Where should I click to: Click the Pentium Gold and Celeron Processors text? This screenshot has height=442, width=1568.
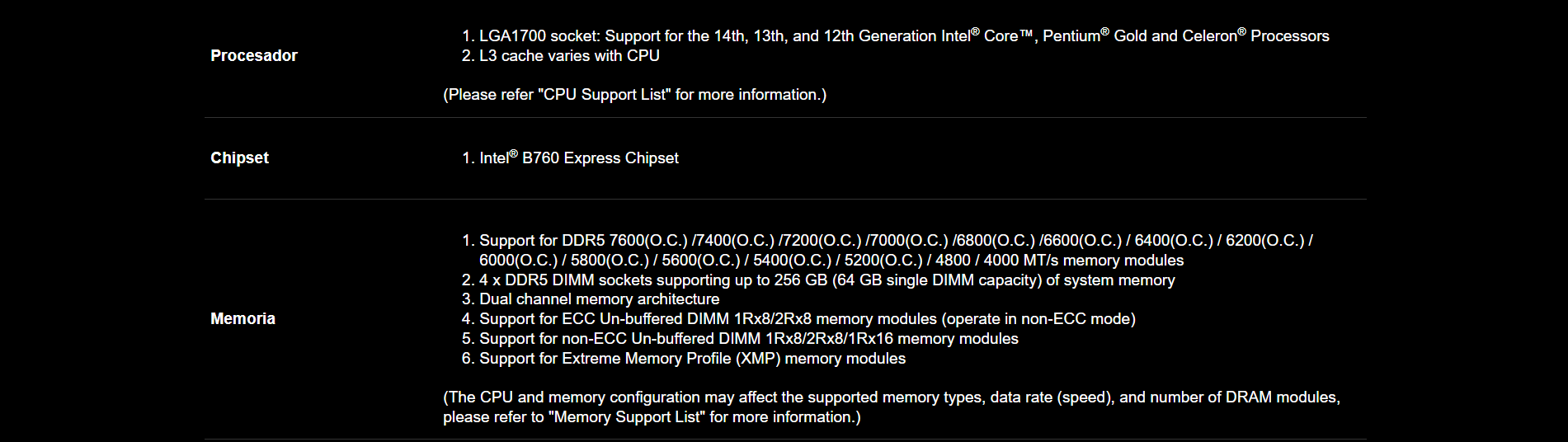tap(1186, 35)
